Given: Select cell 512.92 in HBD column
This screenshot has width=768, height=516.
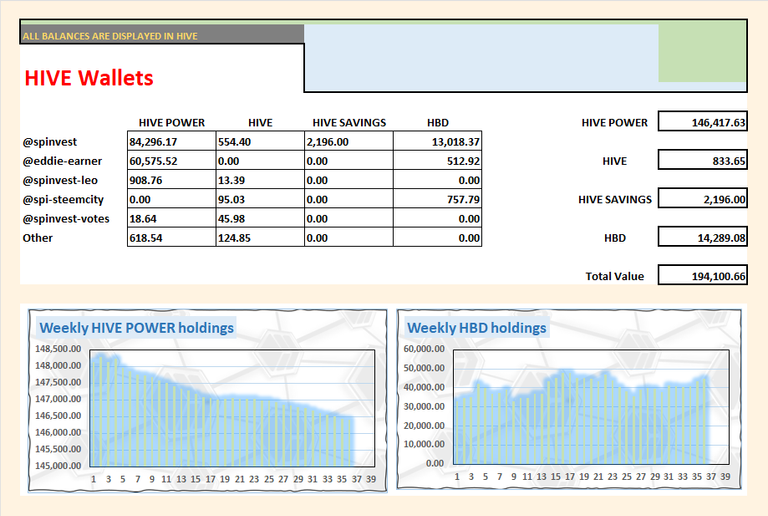Looking at the screenshot, I should point(437,161).
